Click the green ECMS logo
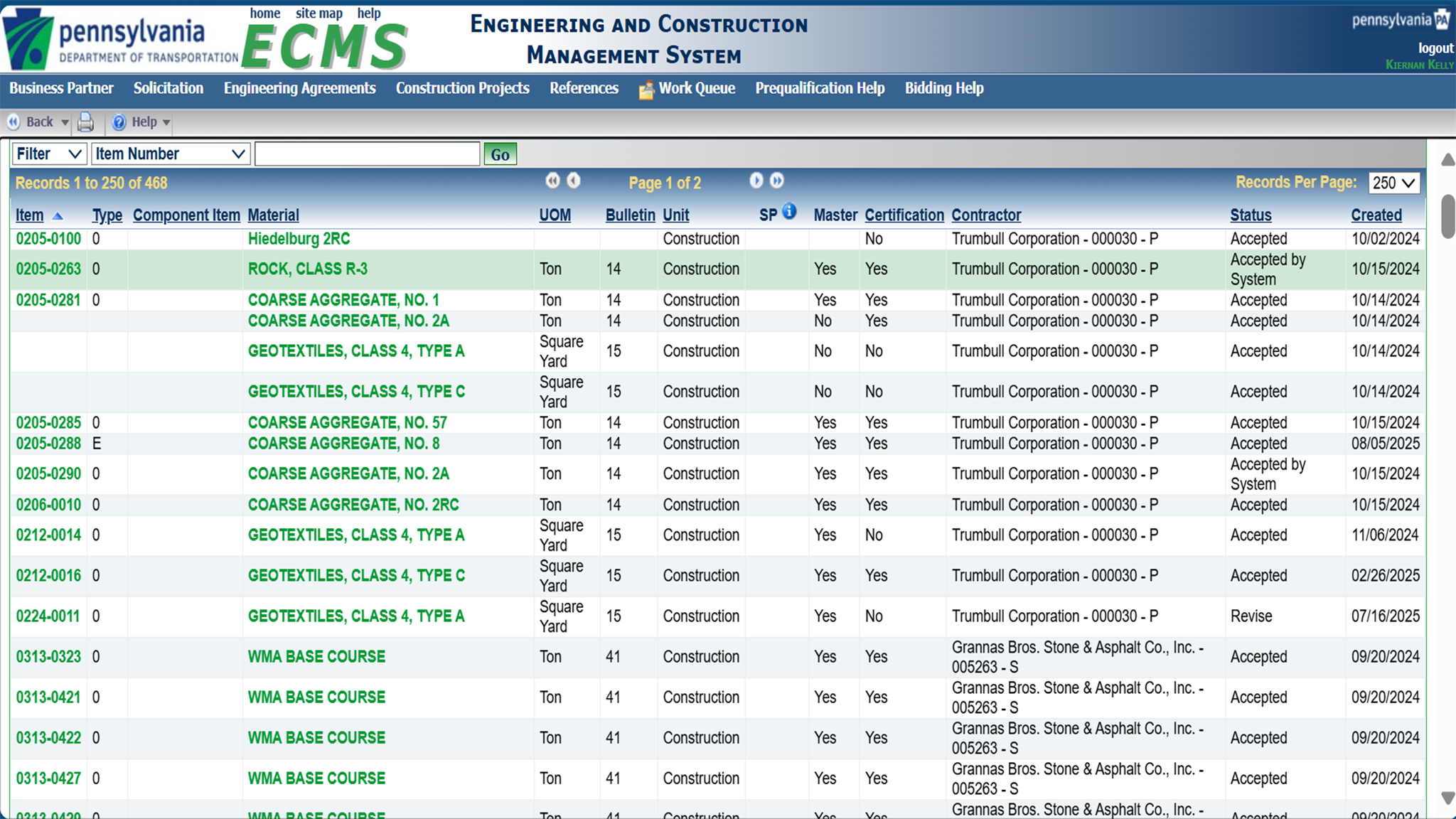The width and height of the screenshot is (1456, 819). tap(325, 46)
